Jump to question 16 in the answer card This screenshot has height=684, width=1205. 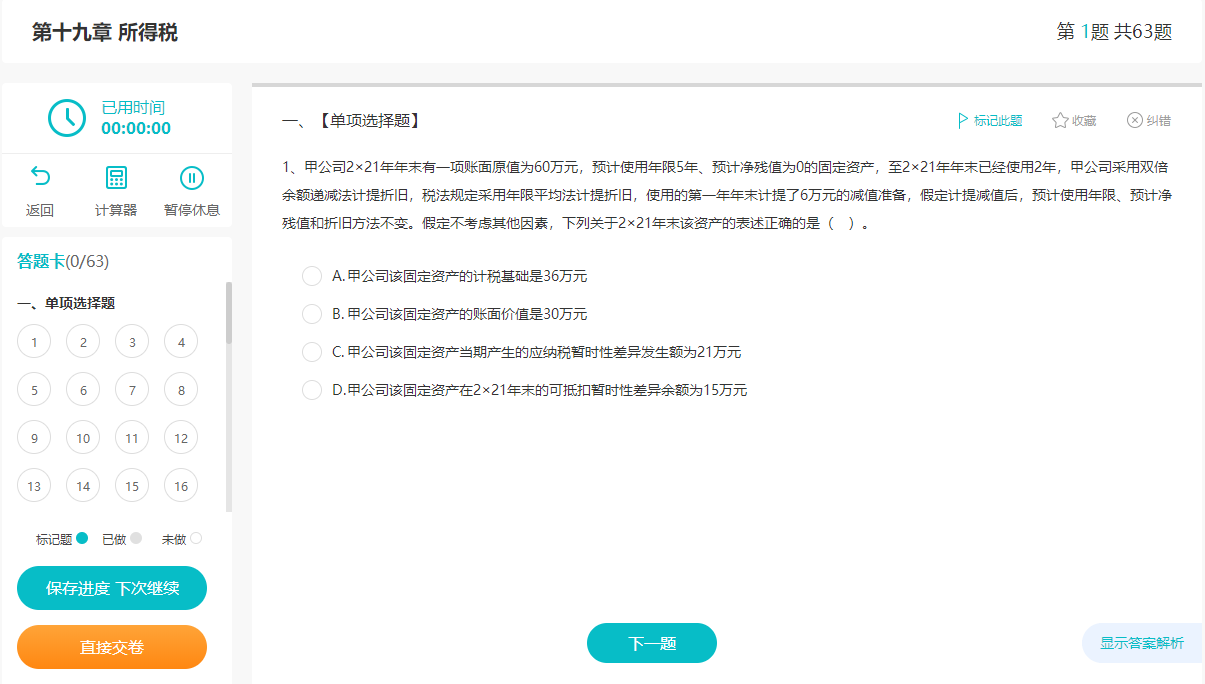180,485
